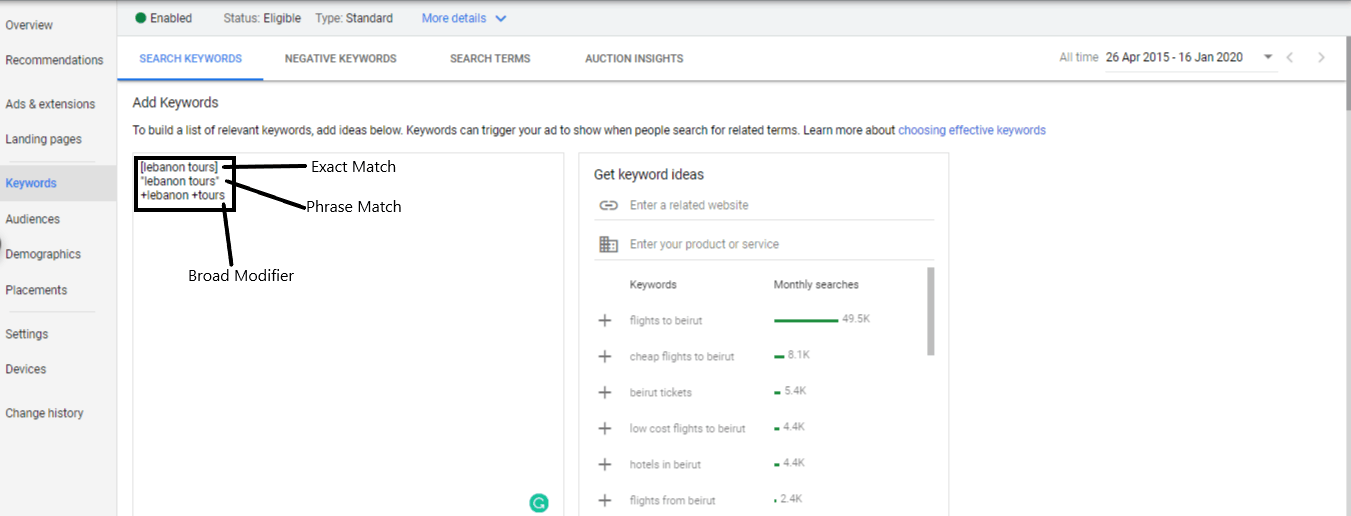Click plus icon for 'hotels in beirut'
Image resolution: width=1351 pixels, height=516 pixels.
click(604, 464)
